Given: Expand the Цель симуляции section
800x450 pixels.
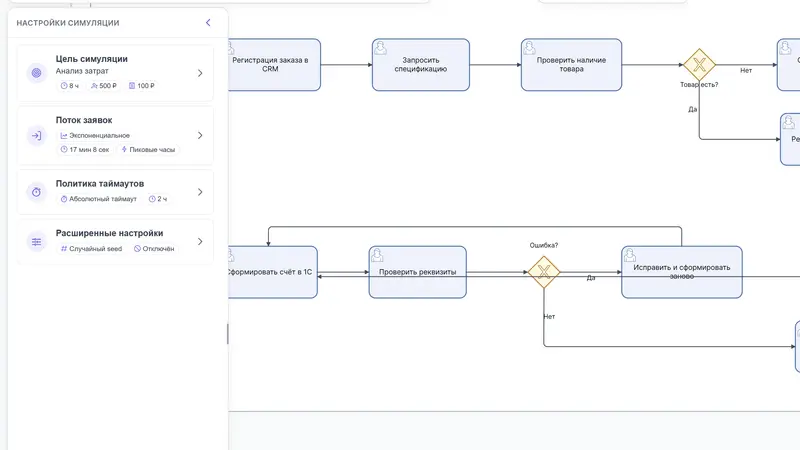Looking at the screenshot, I should [x=200, y=73].
